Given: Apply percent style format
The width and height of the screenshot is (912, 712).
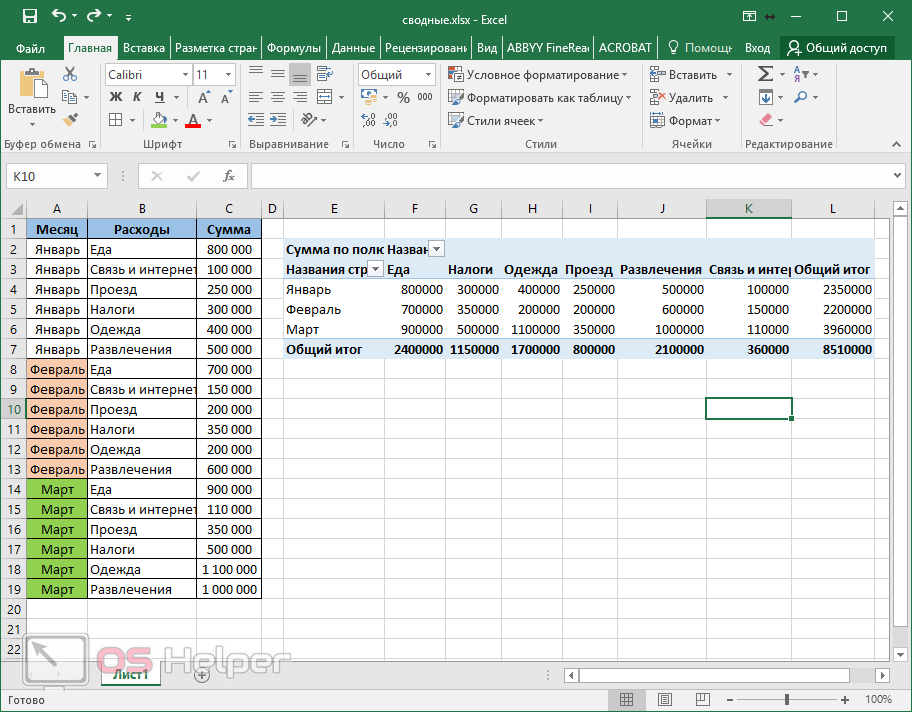Looking at the screenshot, I should pos(403,97).
